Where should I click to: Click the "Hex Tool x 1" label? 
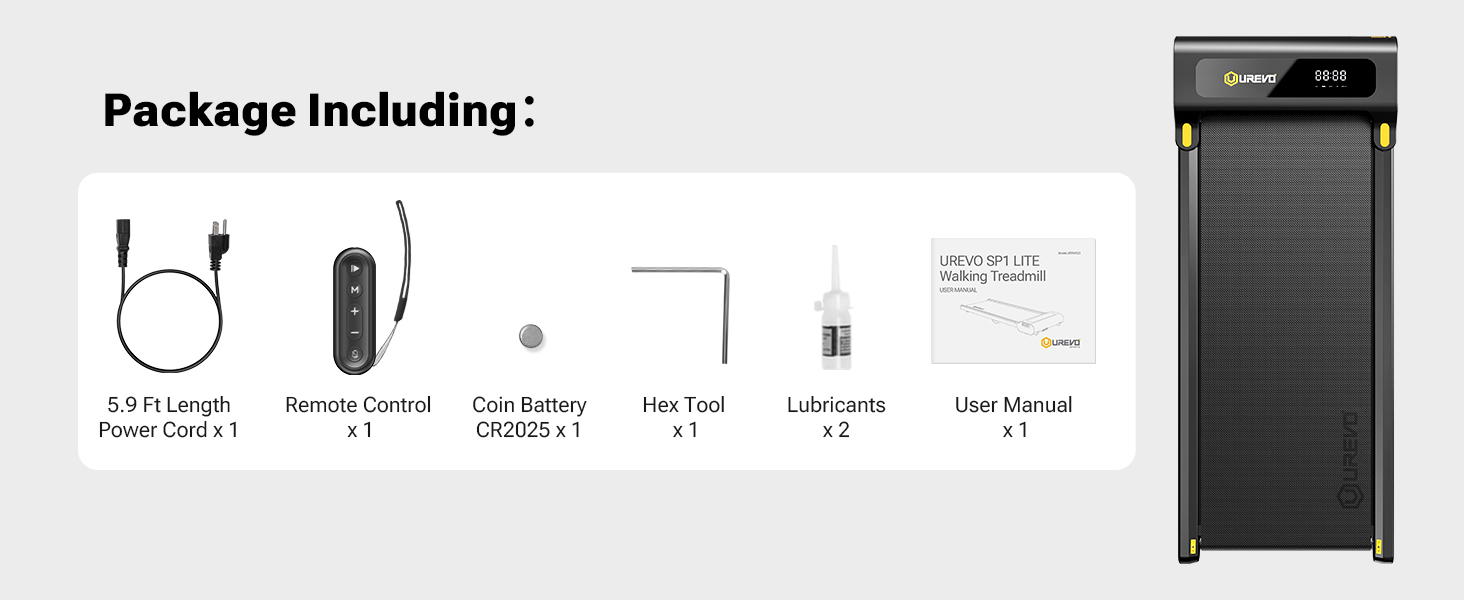tap(684, 417)
